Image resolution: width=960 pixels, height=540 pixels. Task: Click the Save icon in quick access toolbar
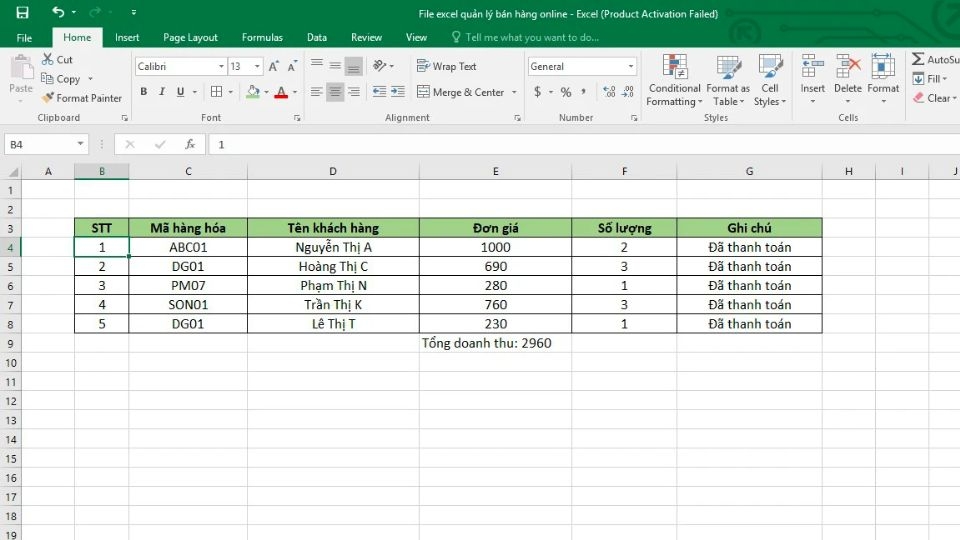22,13
